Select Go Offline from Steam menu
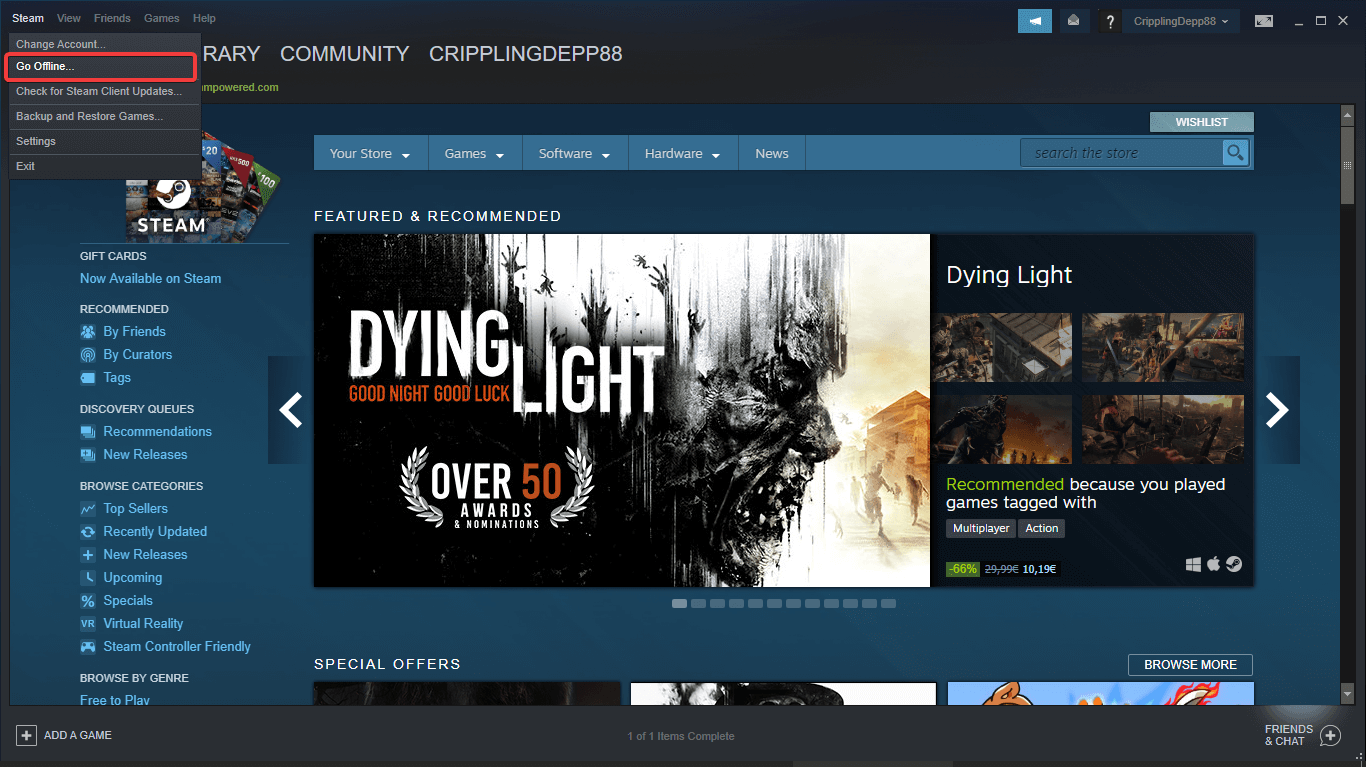The image size is (1366, 767). click(100, 67)
